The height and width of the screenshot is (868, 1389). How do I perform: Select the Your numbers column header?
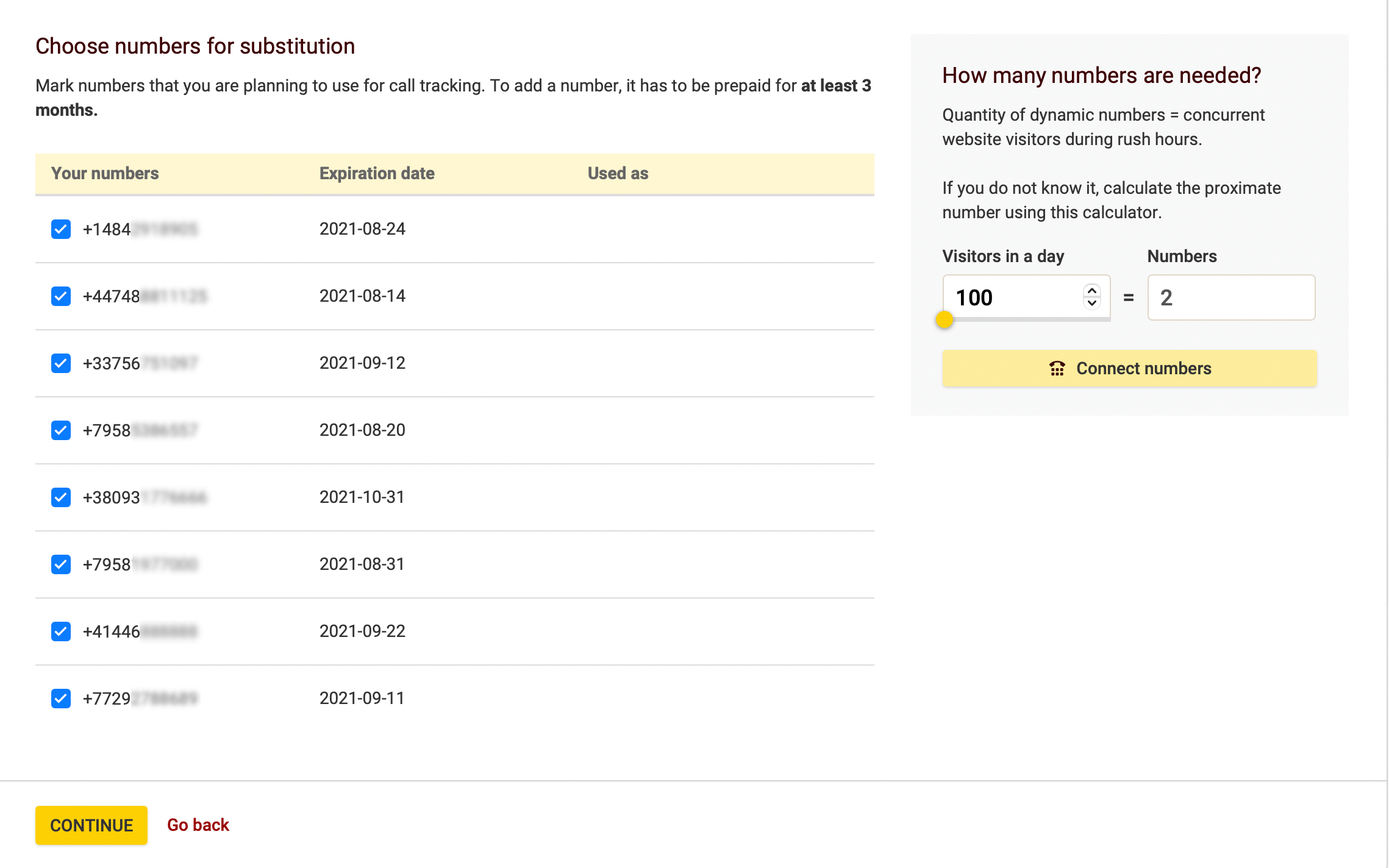coord(105,173)
